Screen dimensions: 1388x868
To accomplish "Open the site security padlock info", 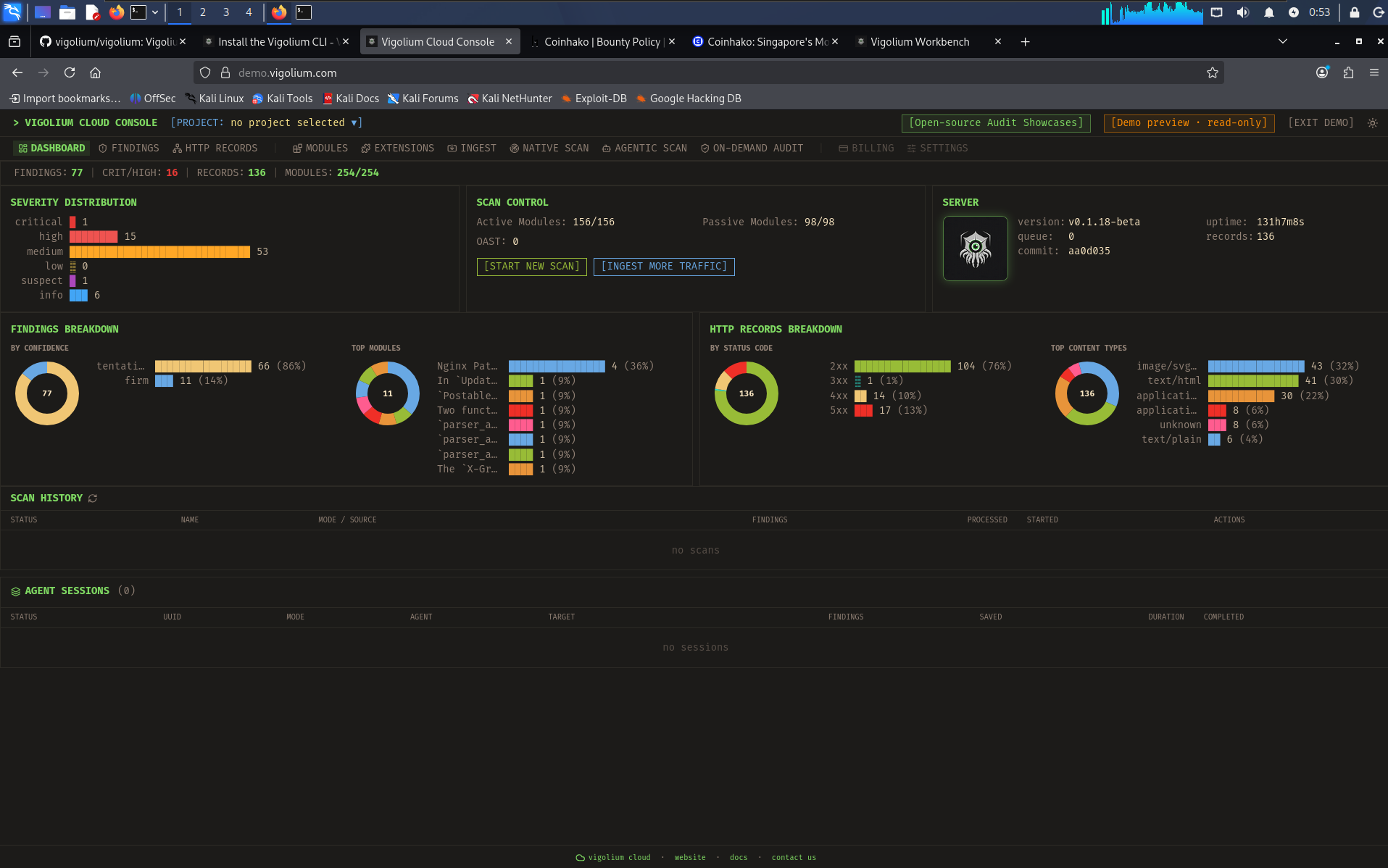I will pos(225,72).
